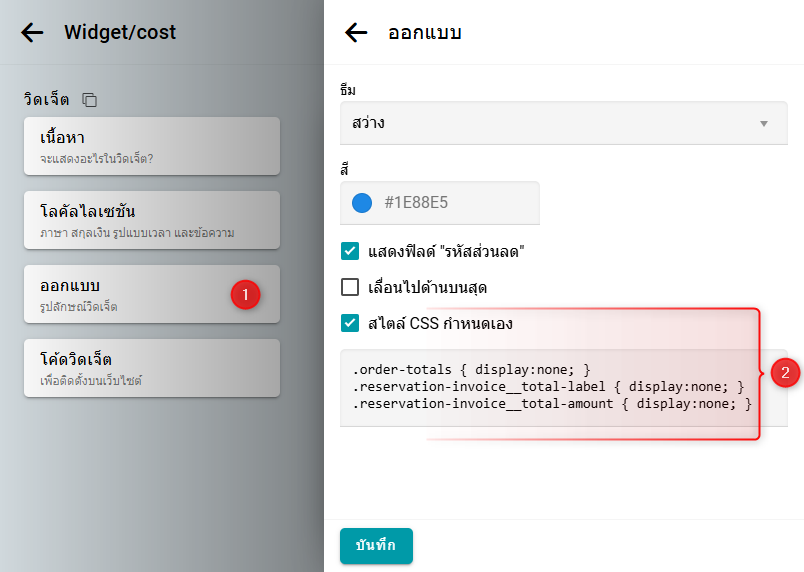
Task: Click the red number 2 marker
Action: (x=785, y=373)
